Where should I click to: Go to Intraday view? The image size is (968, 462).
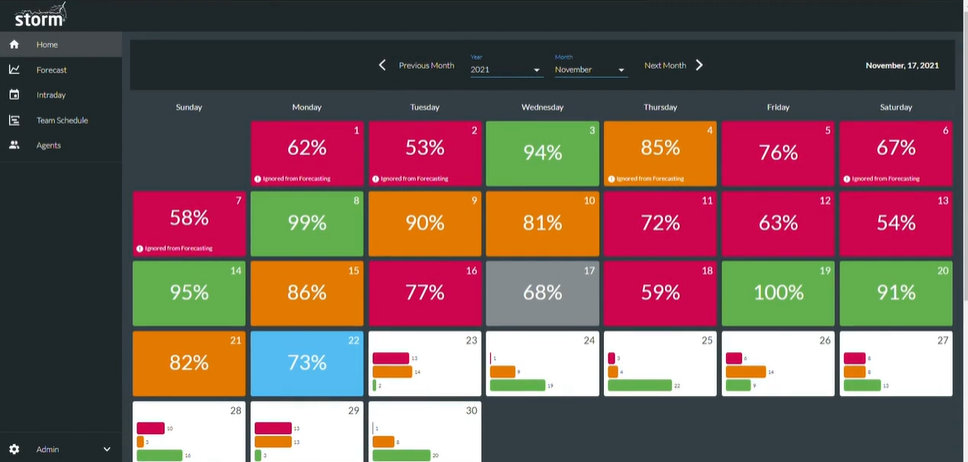(61, 95)
